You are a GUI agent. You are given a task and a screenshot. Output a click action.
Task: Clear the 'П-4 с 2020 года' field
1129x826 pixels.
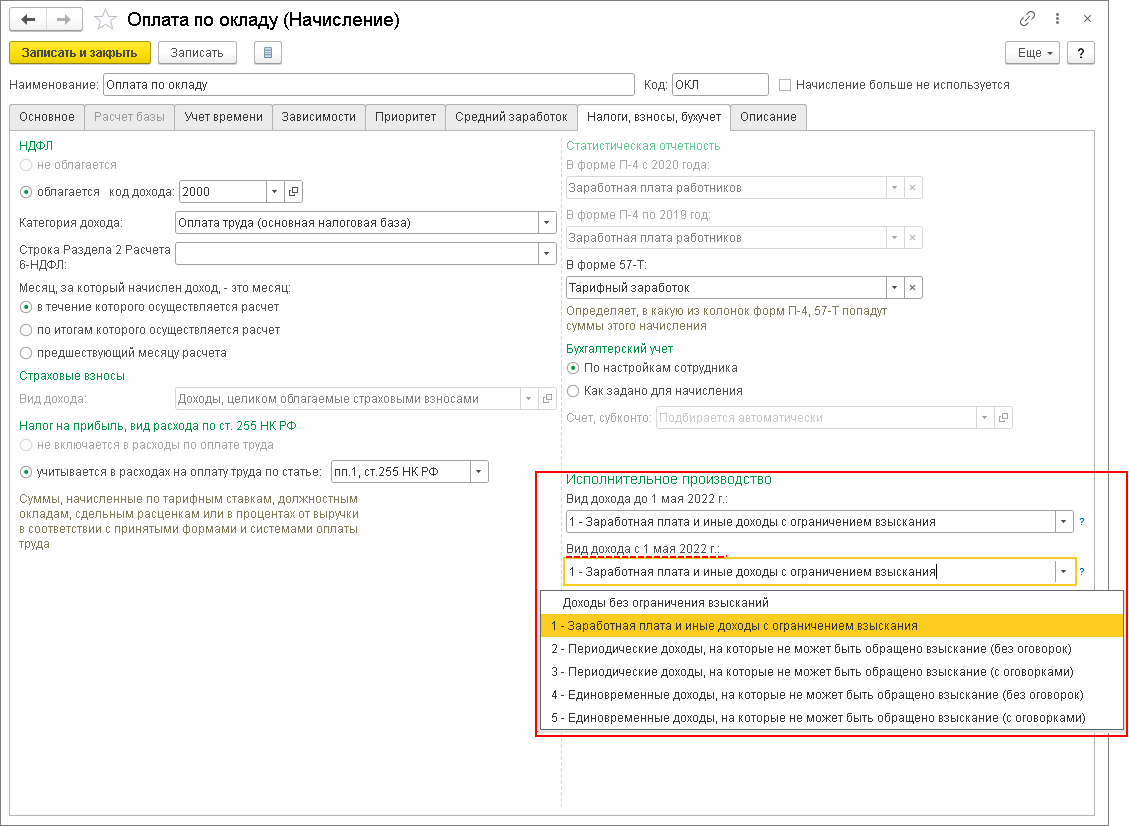coord(912,187)
